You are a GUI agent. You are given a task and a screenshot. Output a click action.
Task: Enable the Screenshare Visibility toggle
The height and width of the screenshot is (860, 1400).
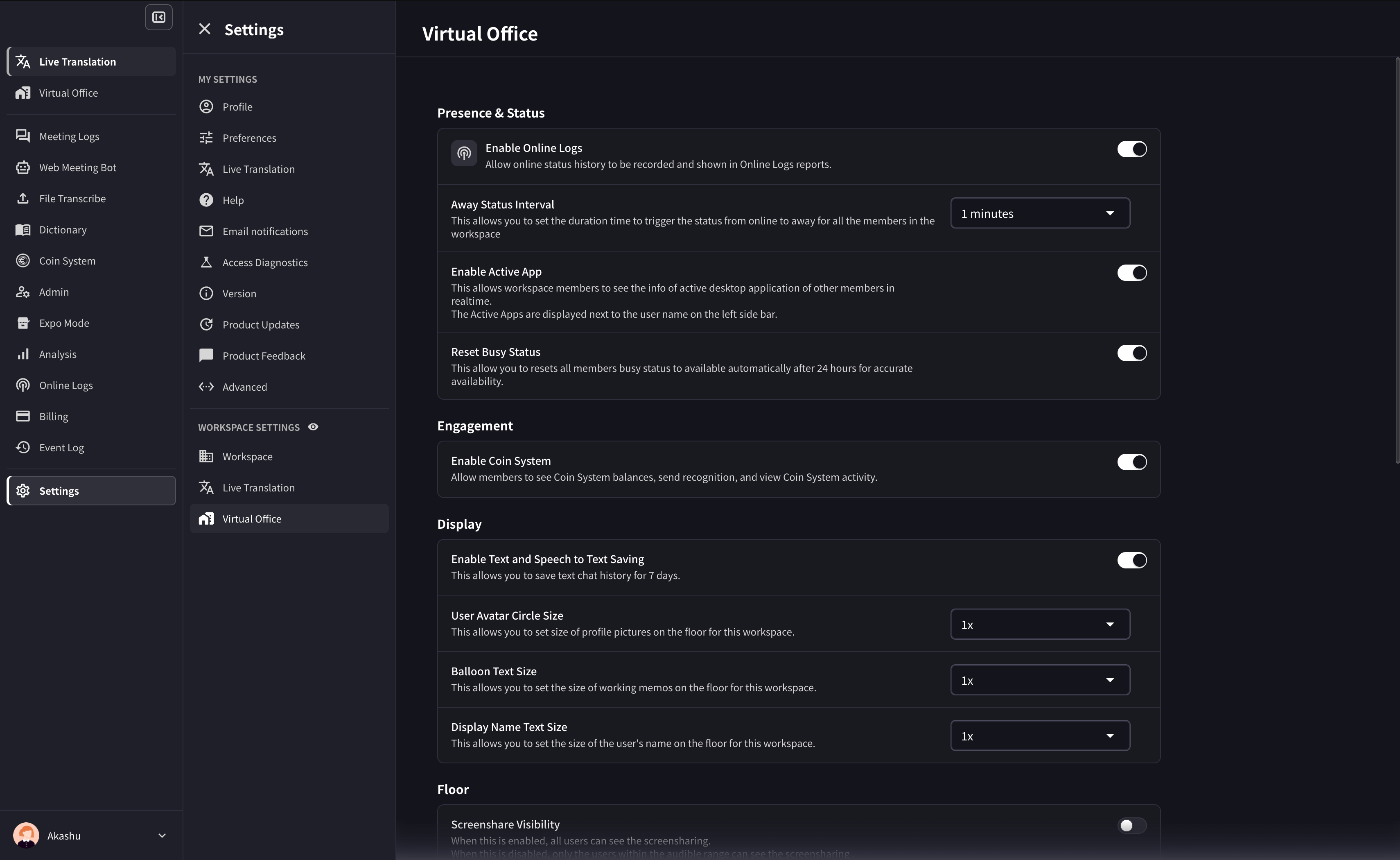(x=1132, y=825)
